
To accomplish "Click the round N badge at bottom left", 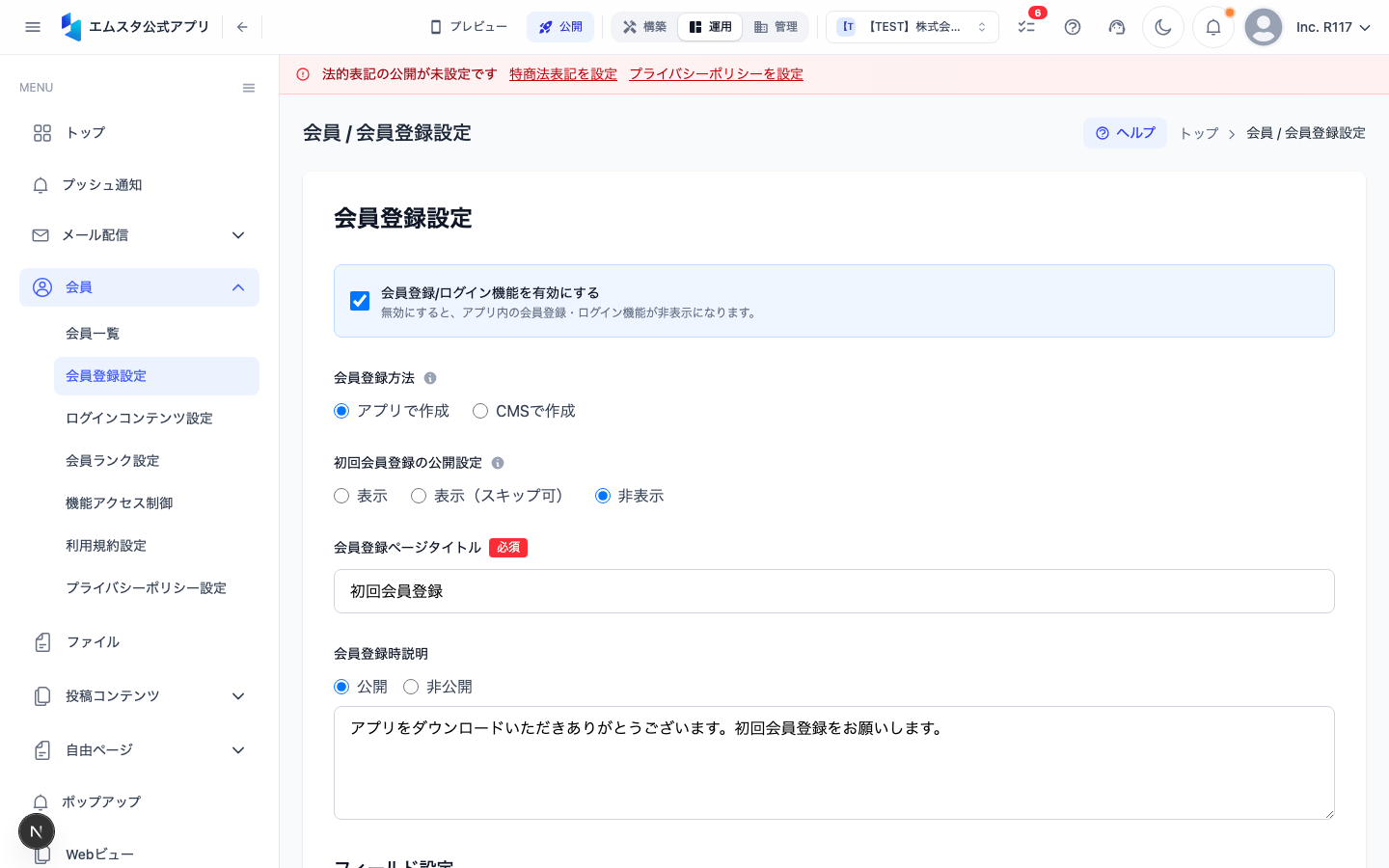I will pyautogui.click(x=37, y=831).
